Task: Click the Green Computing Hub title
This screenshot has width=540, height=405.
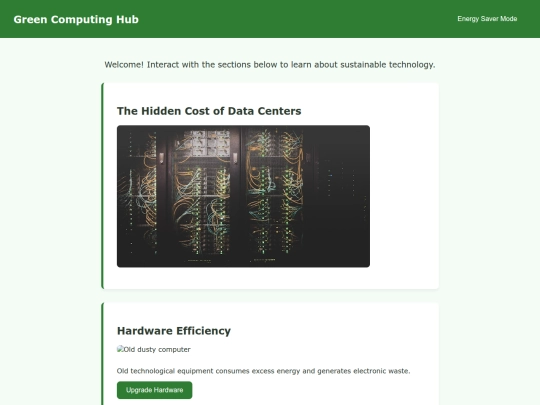Action: (x=76, y=19)
